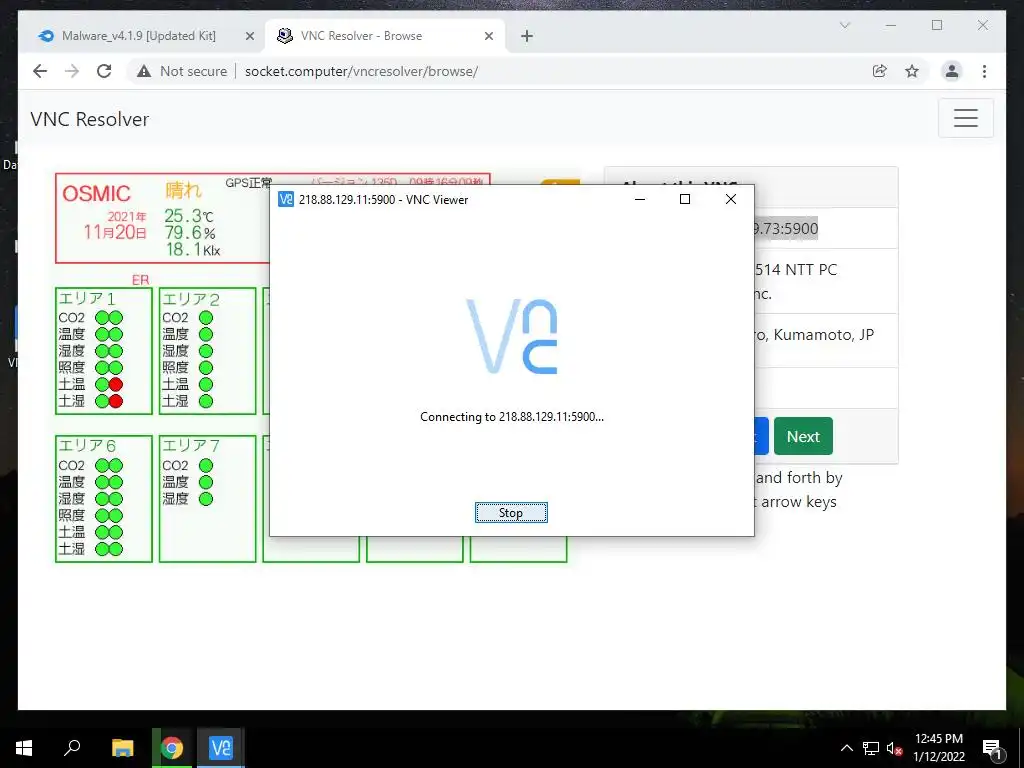Image resolution: width=1024 pixels, height=768 pixels.
Task: Click VNC Viewer icon in taskbar
Action: coord(221,748)
